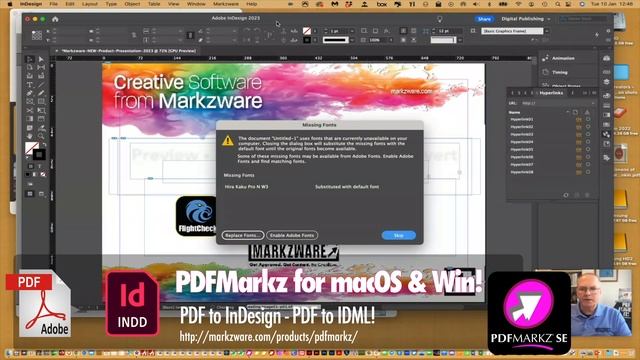Click the Skip button in Missing Fonts dialog
Image resolution: width=640 pixels, height=360 pixels.
pyautogui.click(x=398, y=235)
